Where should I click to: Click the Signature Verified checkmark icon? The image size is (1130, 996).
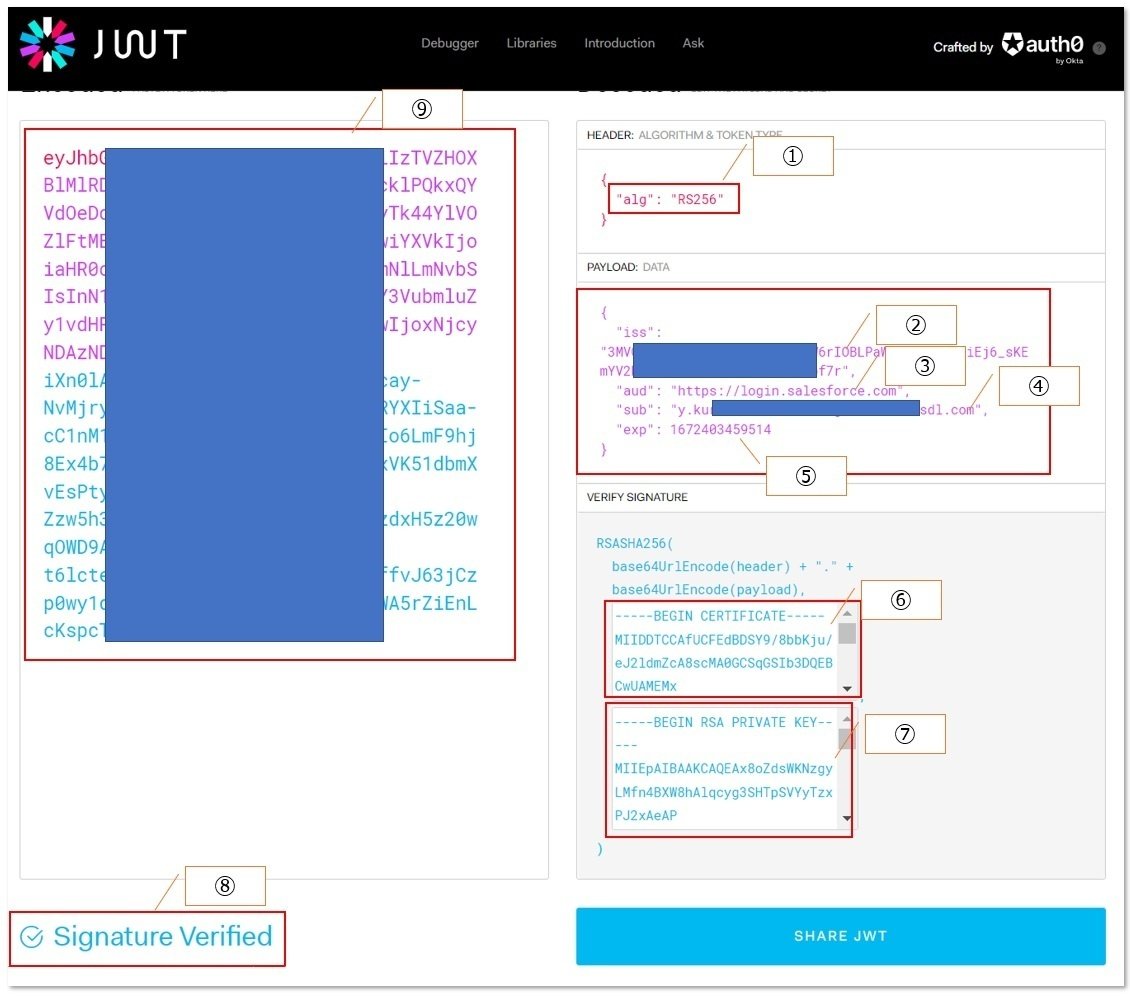click(32, 936)
